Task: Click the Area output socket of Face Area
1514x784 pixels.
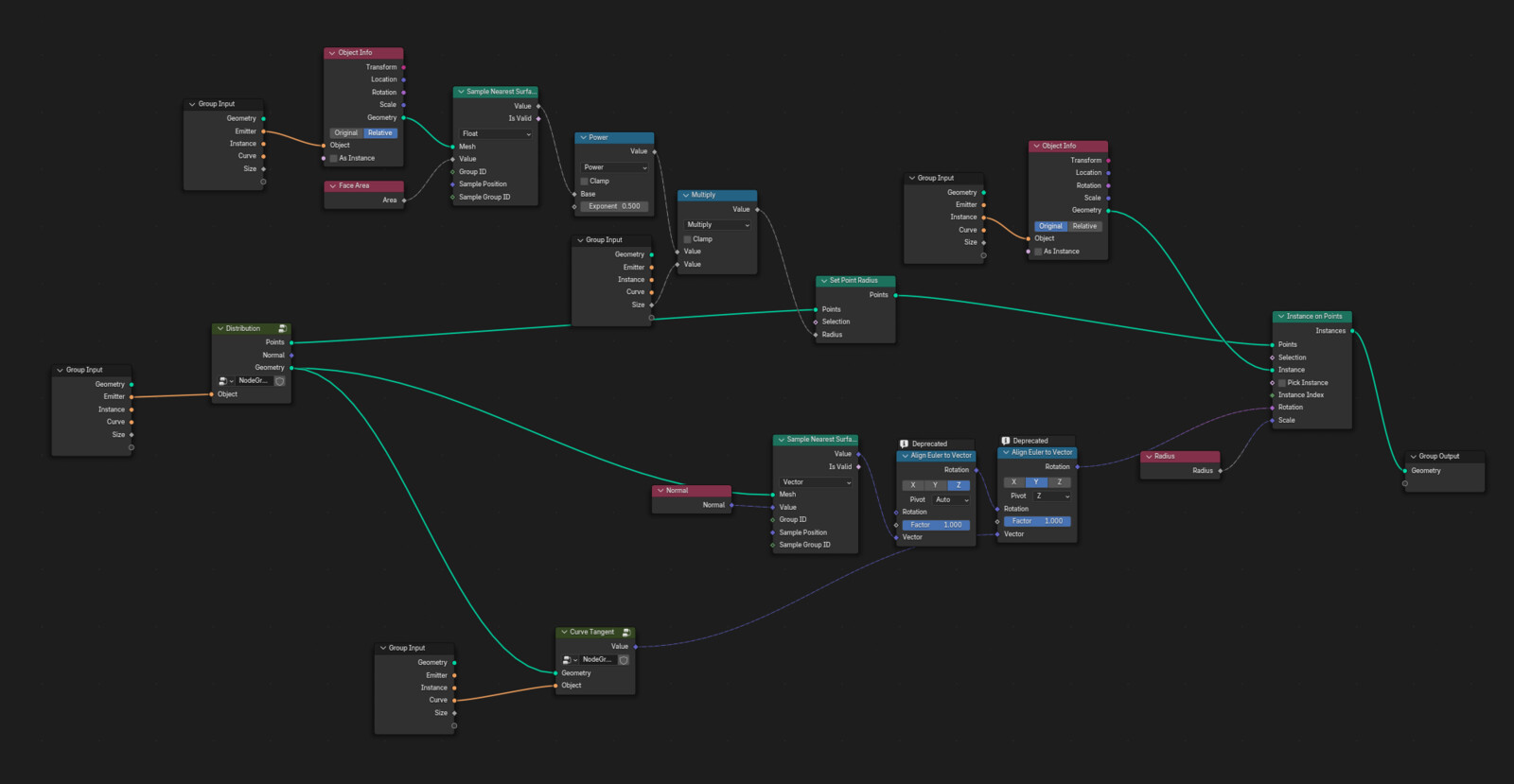Action: pos(404,200)
